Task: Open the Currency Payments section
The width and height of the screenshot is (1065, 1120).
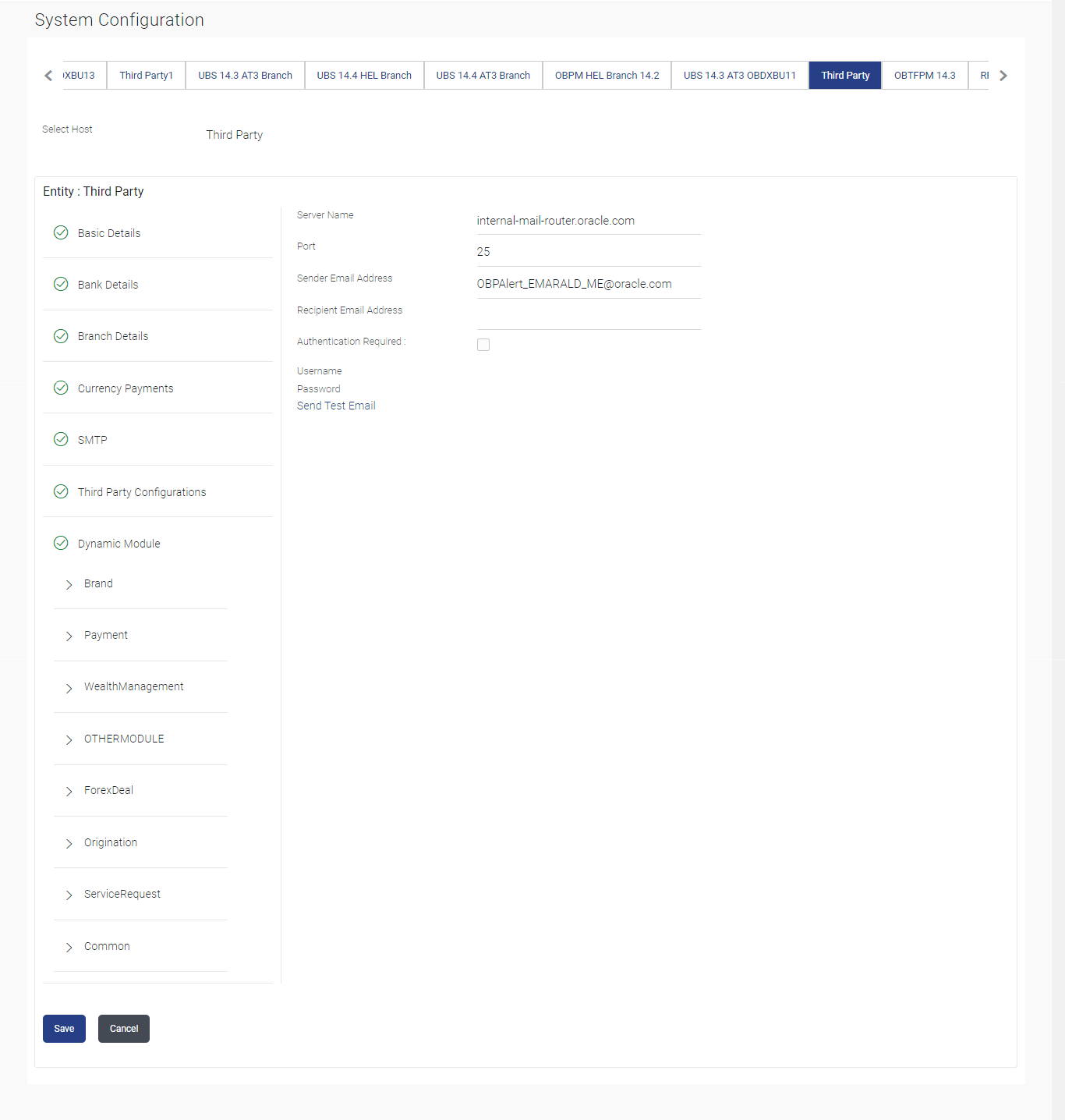Action: [x=157, y=388]
